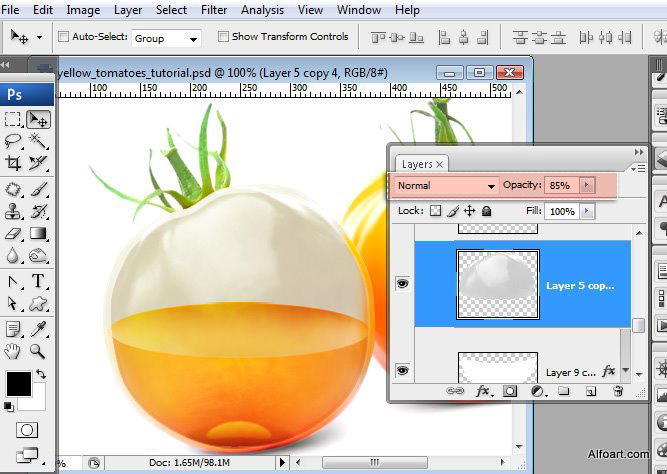Open the Filter menu
Viewport: 667px width, 474px height.
[213, 10]
